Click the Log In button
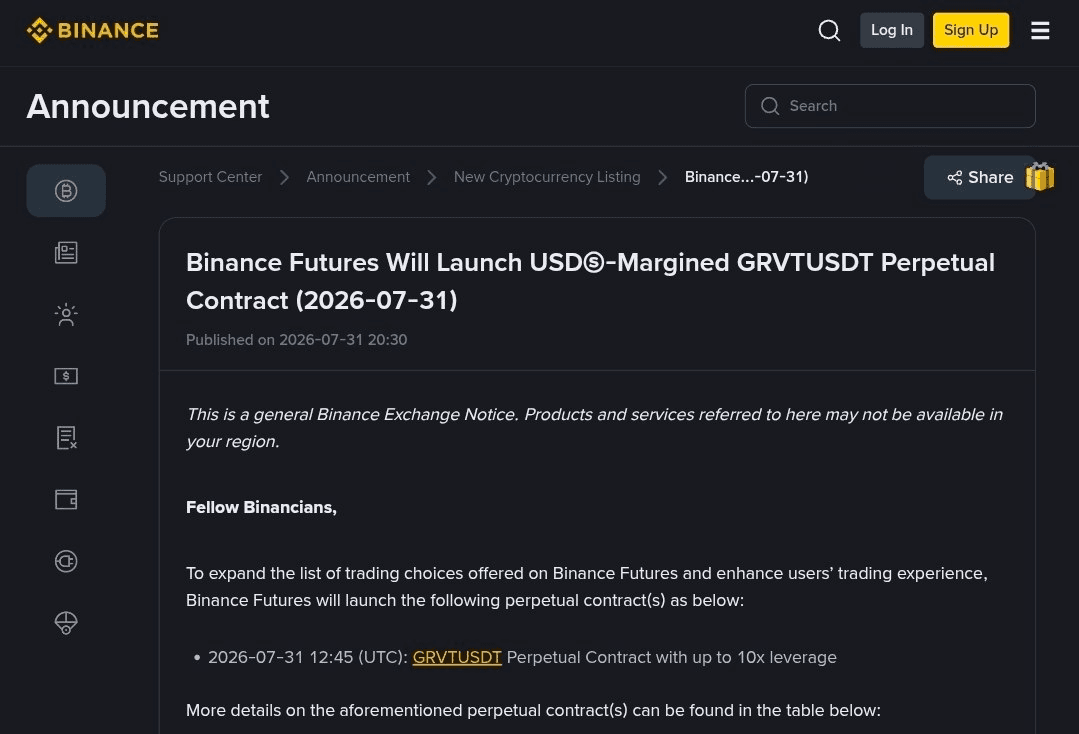This screenshot has width=1079, height=734. coord(892,30)
